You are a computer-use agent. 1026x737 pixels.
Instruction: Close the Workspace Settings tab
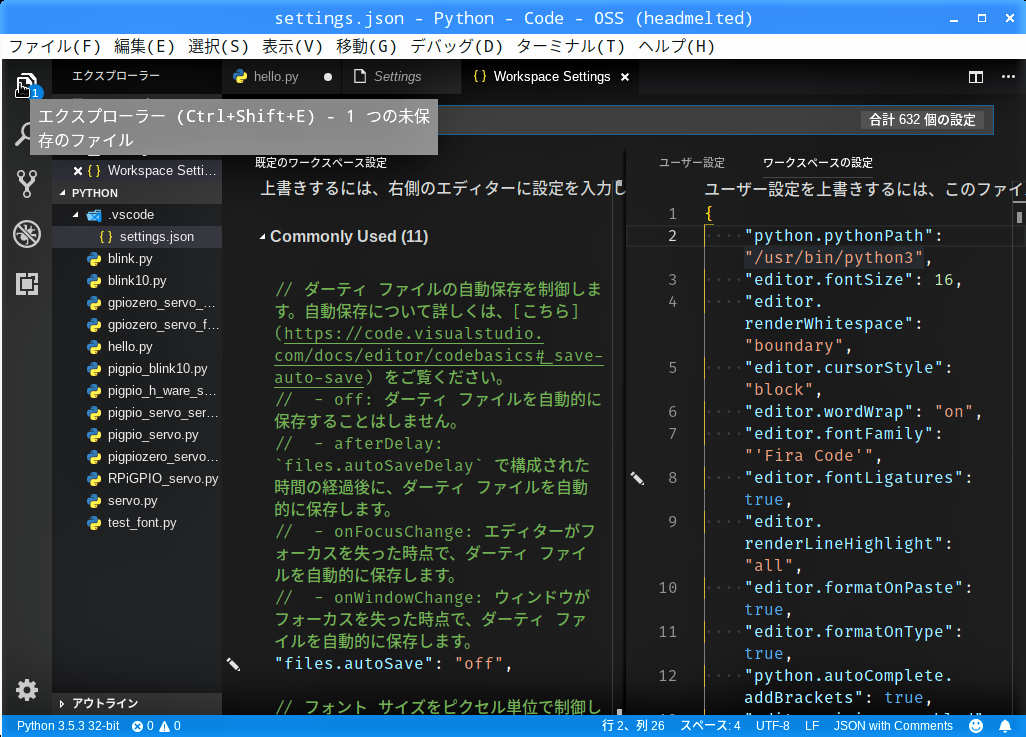coord(625,77)
